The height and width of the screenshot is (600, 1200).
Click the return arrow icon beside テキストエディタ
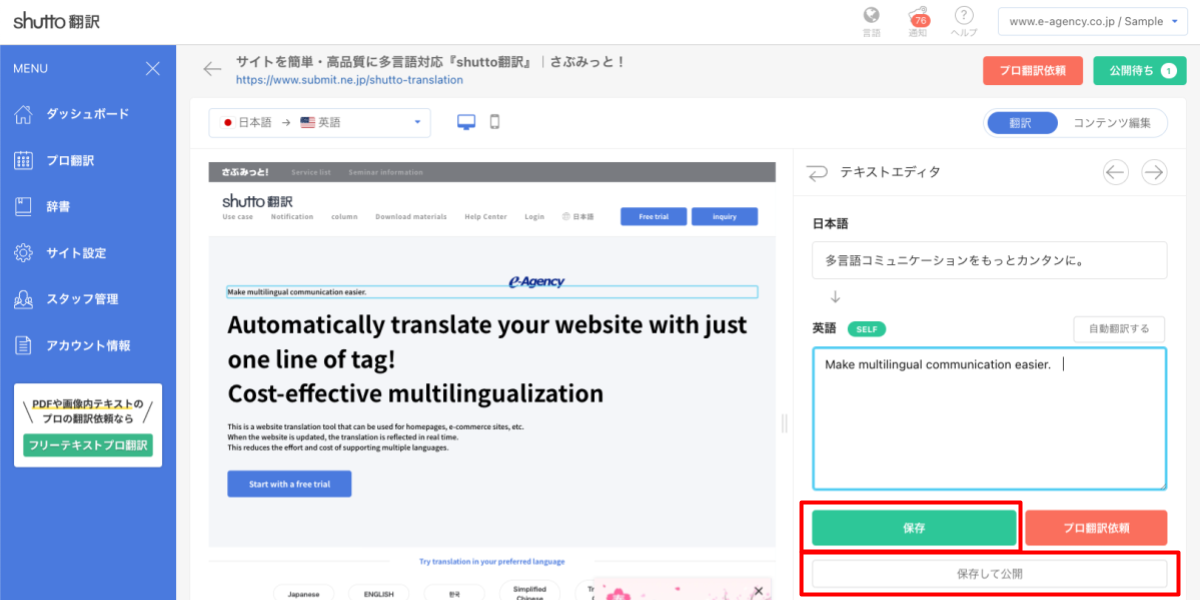(817, 172)
